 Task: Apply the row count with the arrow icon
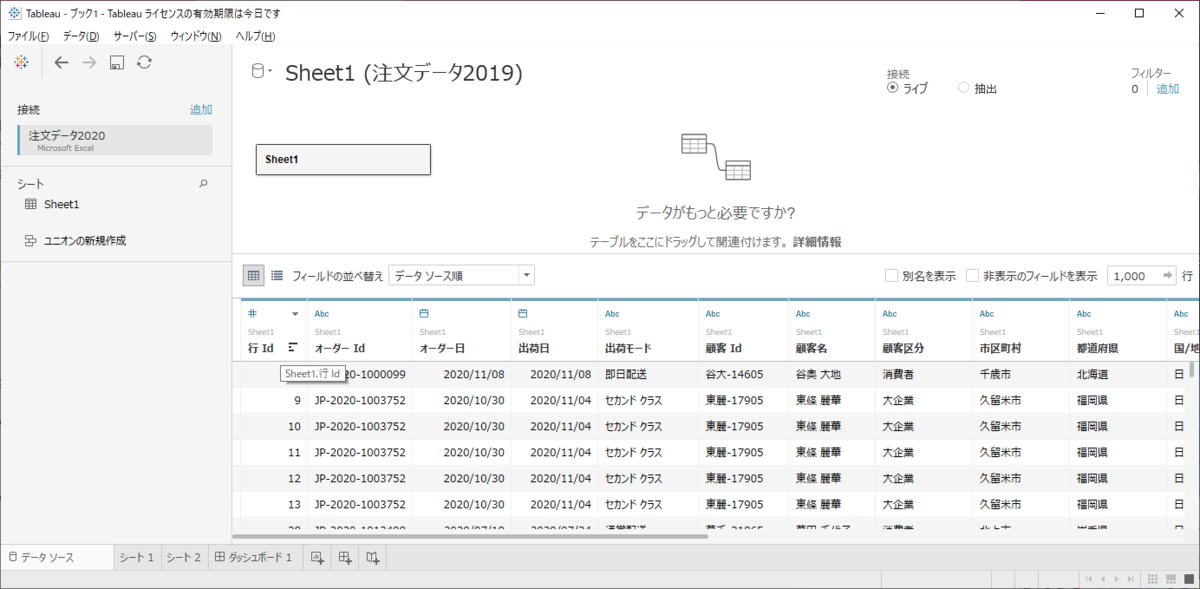click(x=1167, y=275)
